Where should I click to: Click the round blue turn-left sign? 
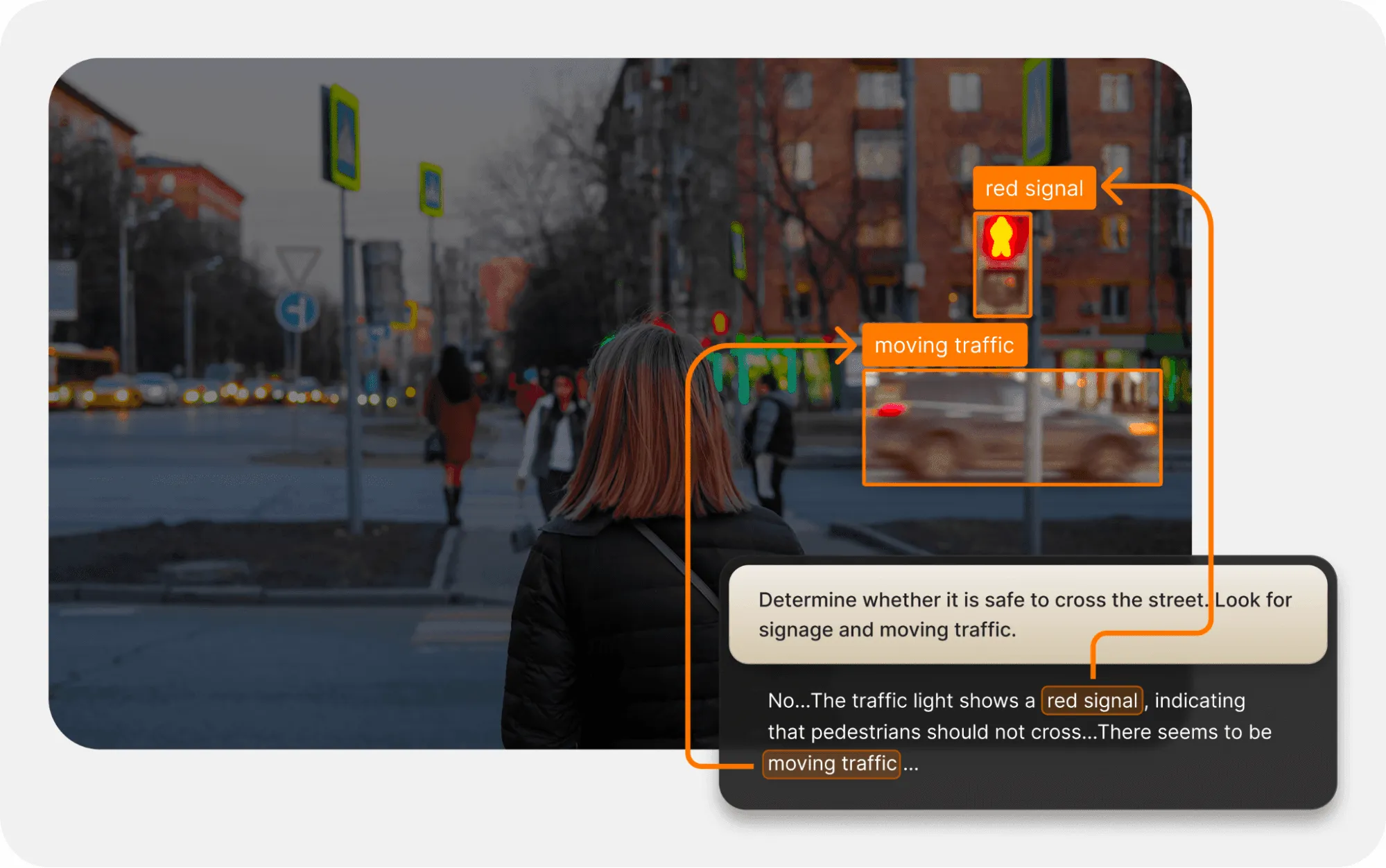pos(297,311)
